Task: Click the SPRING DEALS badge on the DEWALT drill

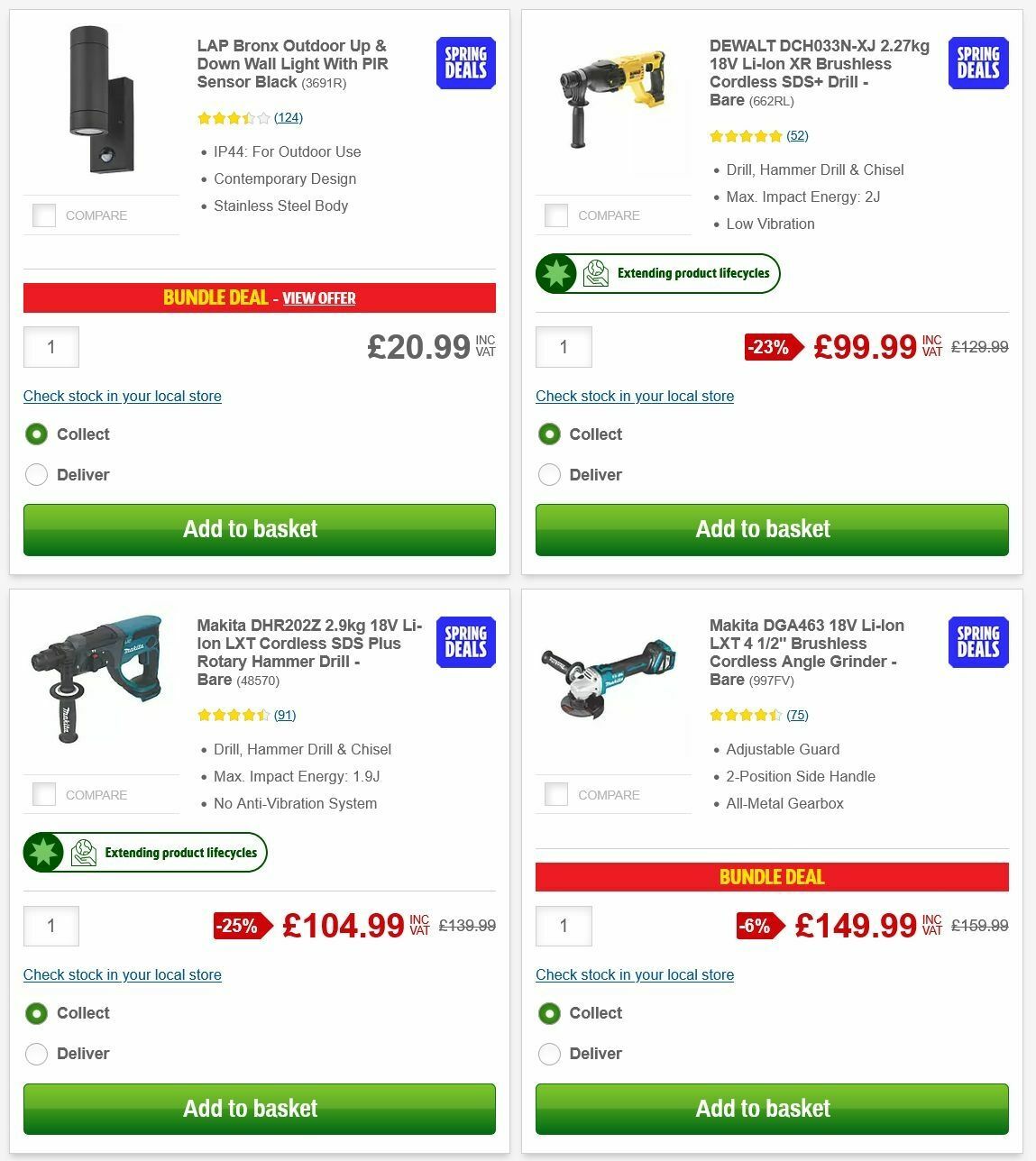Action: pos(977,63)
